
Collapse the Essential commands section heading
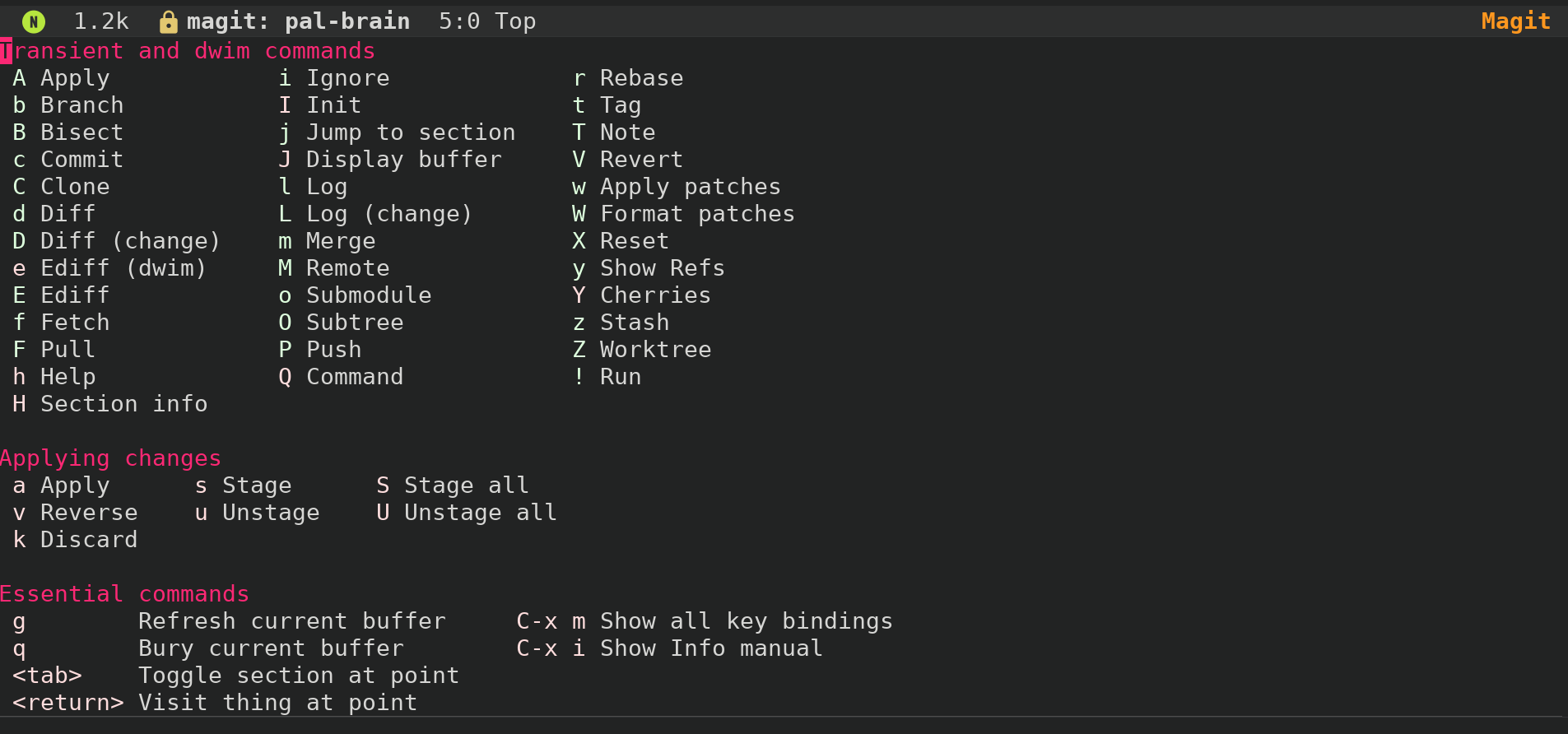point(124,594)
